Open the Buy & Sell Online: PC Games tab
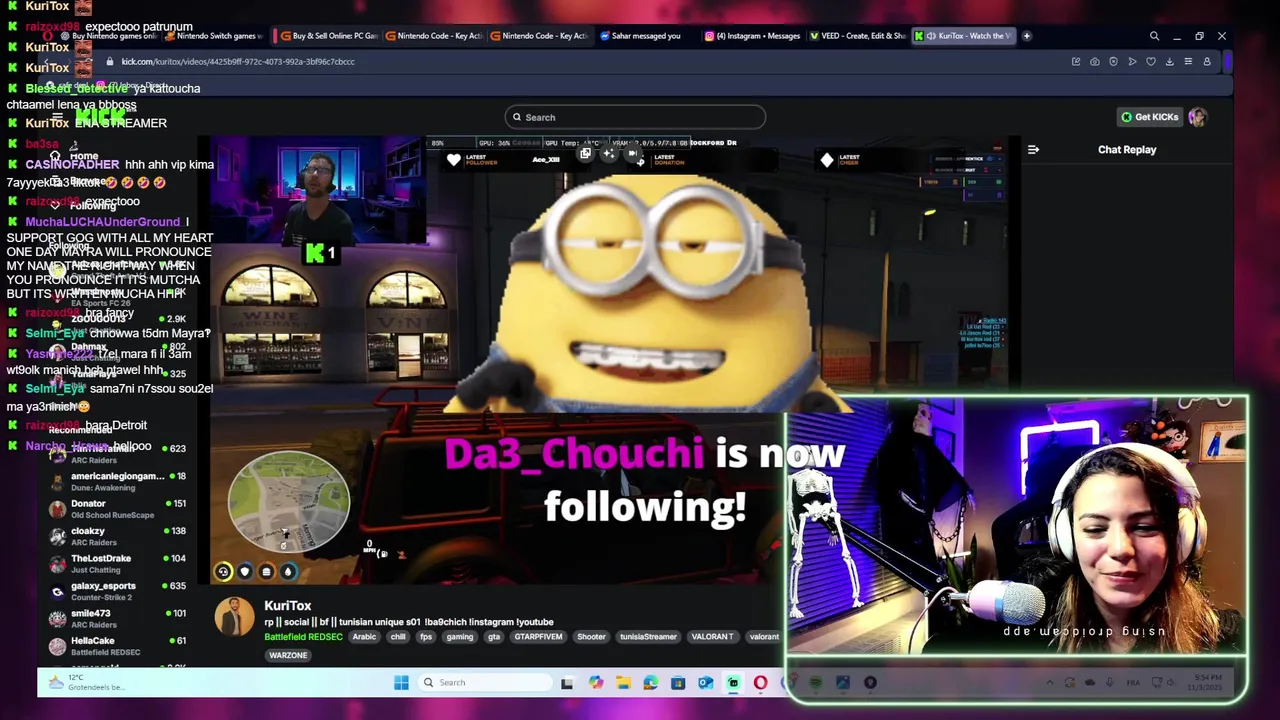 click(x=328, y=36)
